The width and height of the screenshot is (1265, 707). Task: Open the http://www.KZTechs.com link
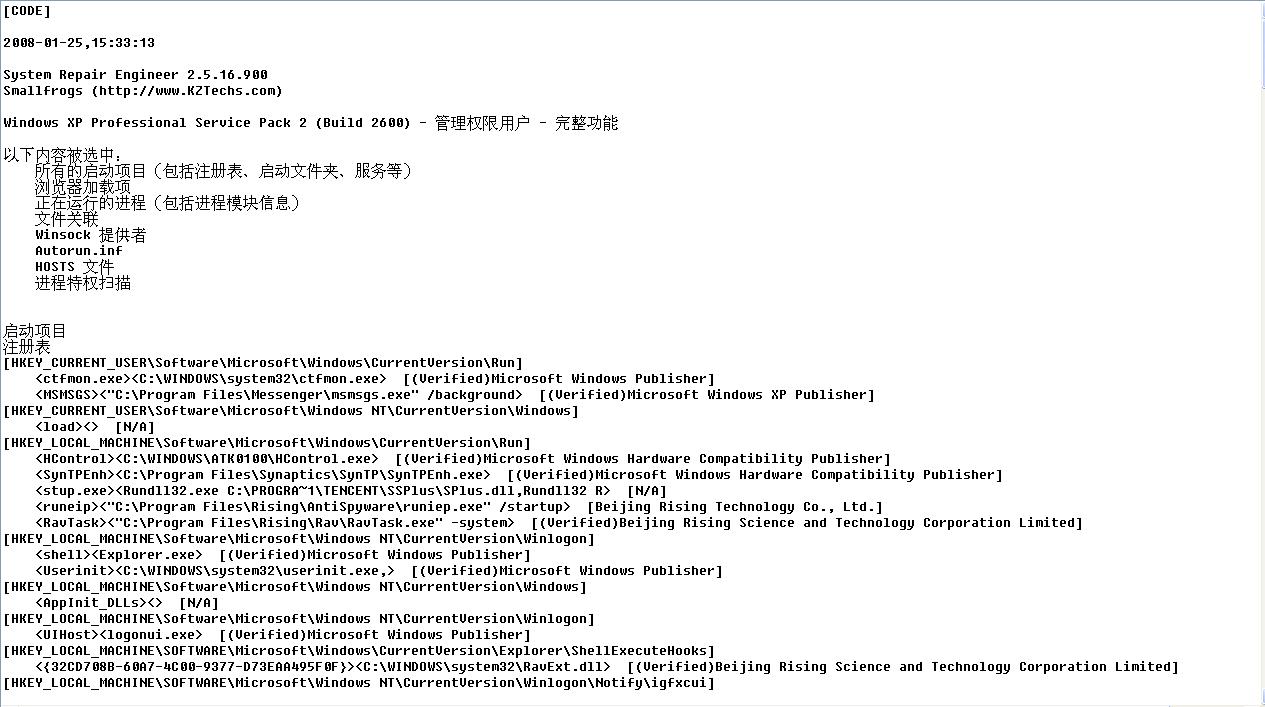187,91
